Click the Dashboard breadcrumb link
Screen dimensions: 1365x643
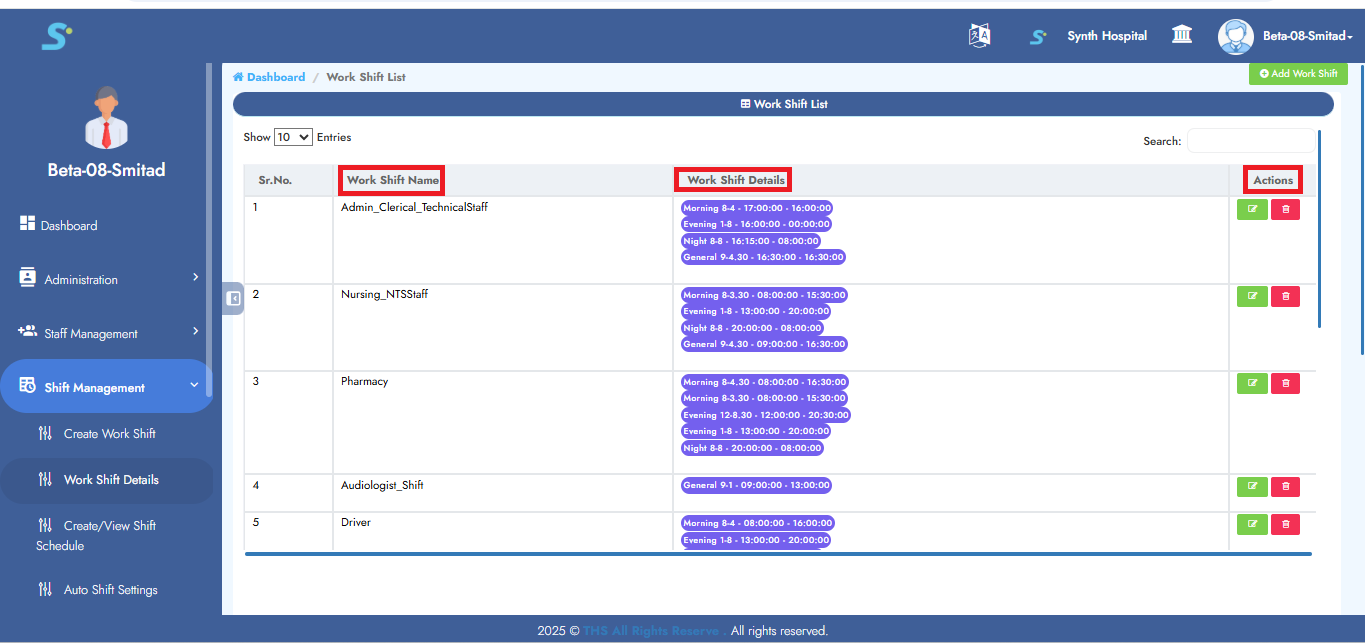pyautogui.click(x=275, y=77)
